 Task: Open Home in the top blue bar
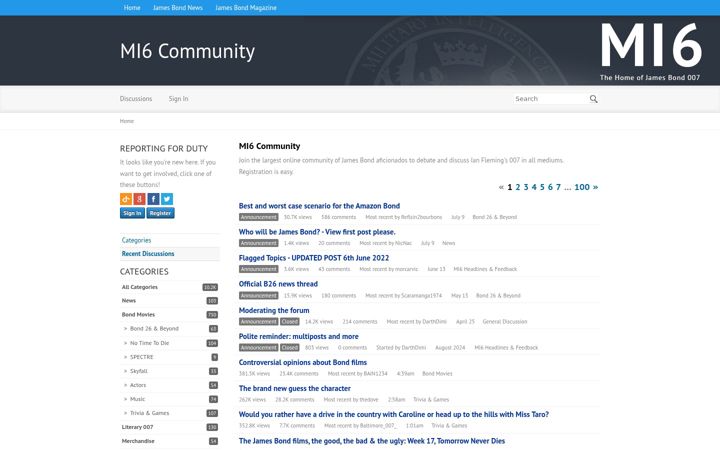(x=132, y=8)
